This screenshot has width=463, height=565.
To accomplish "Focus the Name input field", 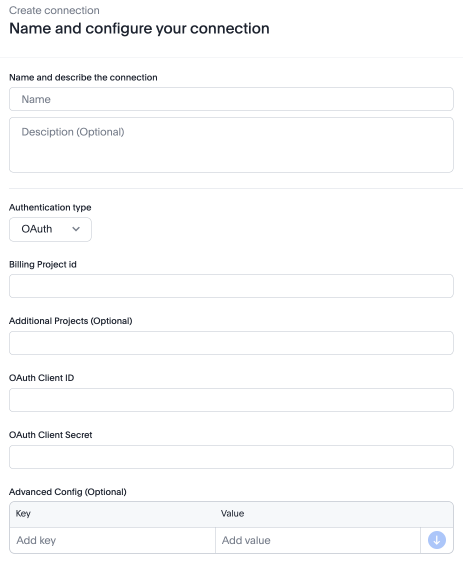I will click(x=231, y=99).
